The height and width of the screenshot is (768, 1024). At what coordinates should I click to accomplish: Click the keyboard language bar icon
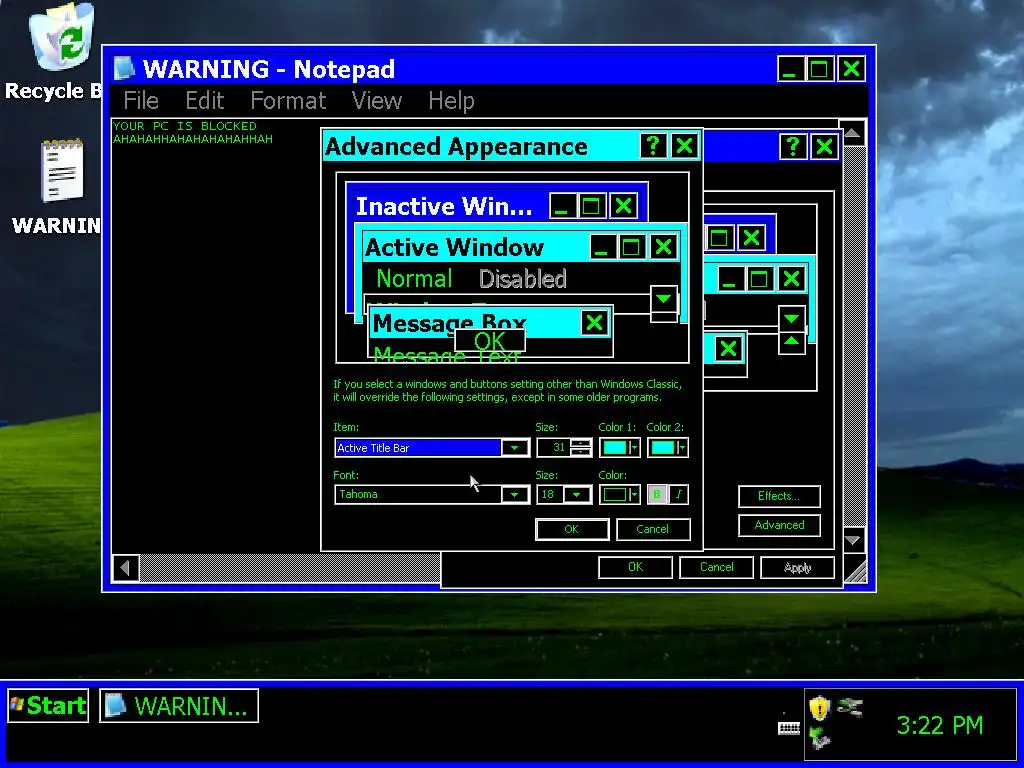point(789,728)
